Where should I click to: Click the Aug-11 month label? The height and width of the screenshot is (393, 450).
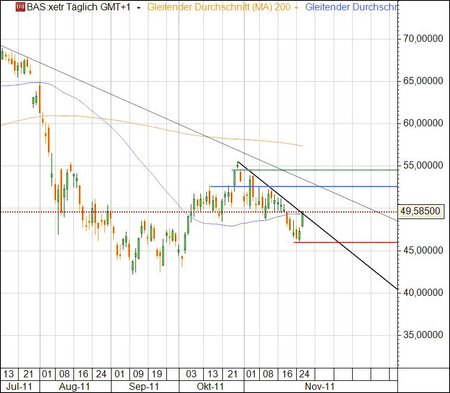(x=74, y=387)
